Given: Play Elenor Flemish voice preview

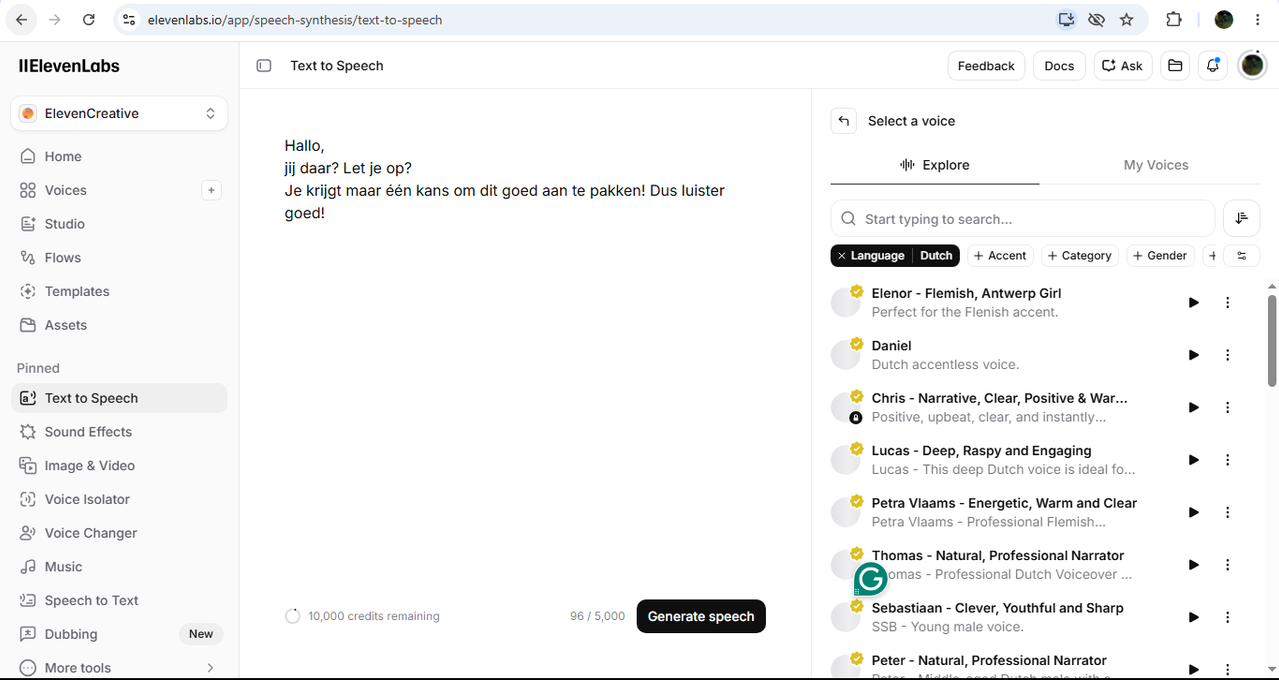Looking at the screenshot, I should [1193, 303].
